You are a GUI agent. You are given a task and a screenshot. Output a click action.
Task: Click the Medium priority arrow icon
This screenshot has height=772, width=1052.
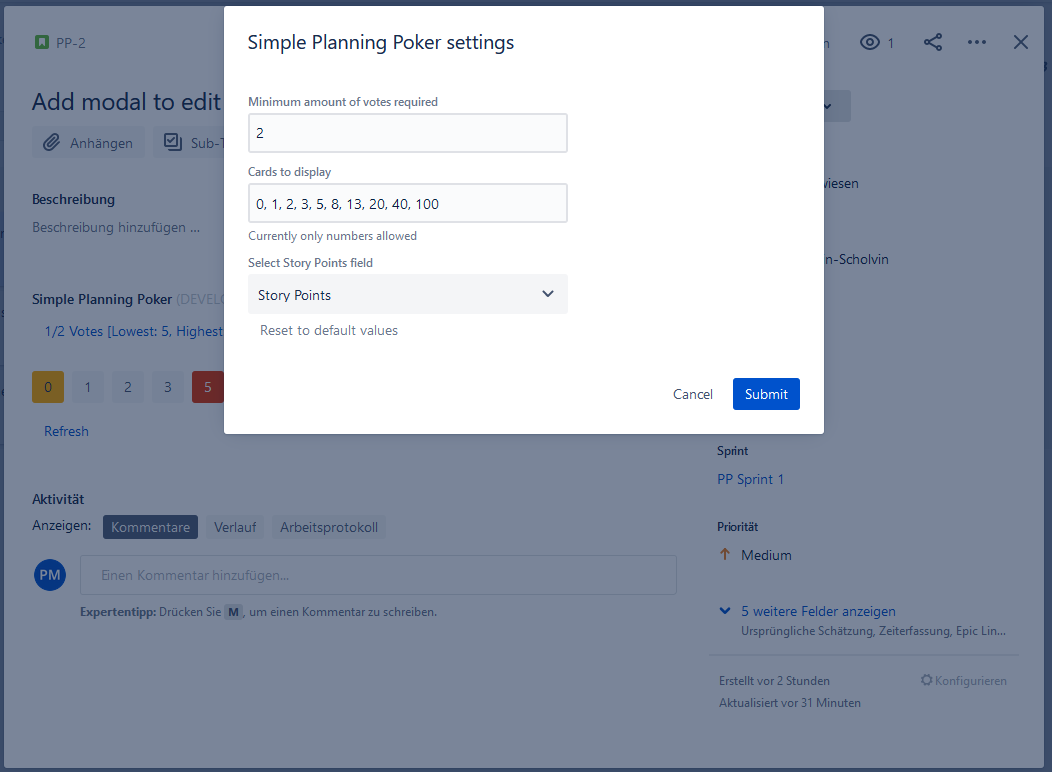point(725,554)
